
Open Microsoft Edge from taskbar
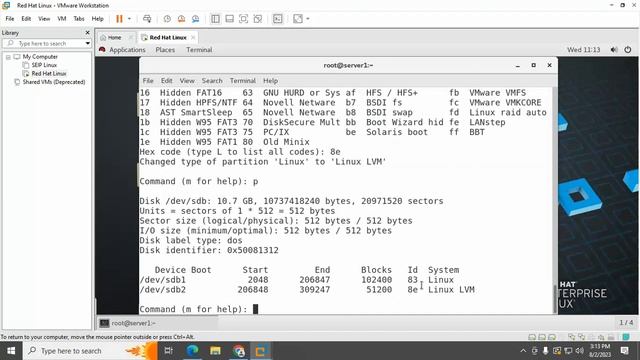click(x=192, y=351)
